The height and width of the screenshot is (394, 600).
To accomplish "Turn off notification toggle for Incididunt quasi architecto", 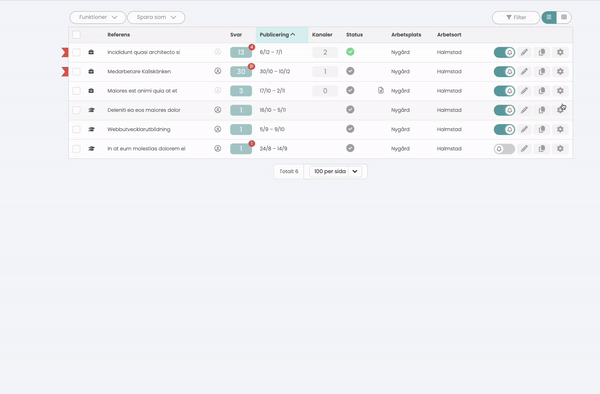I will (x=504, y=52).
